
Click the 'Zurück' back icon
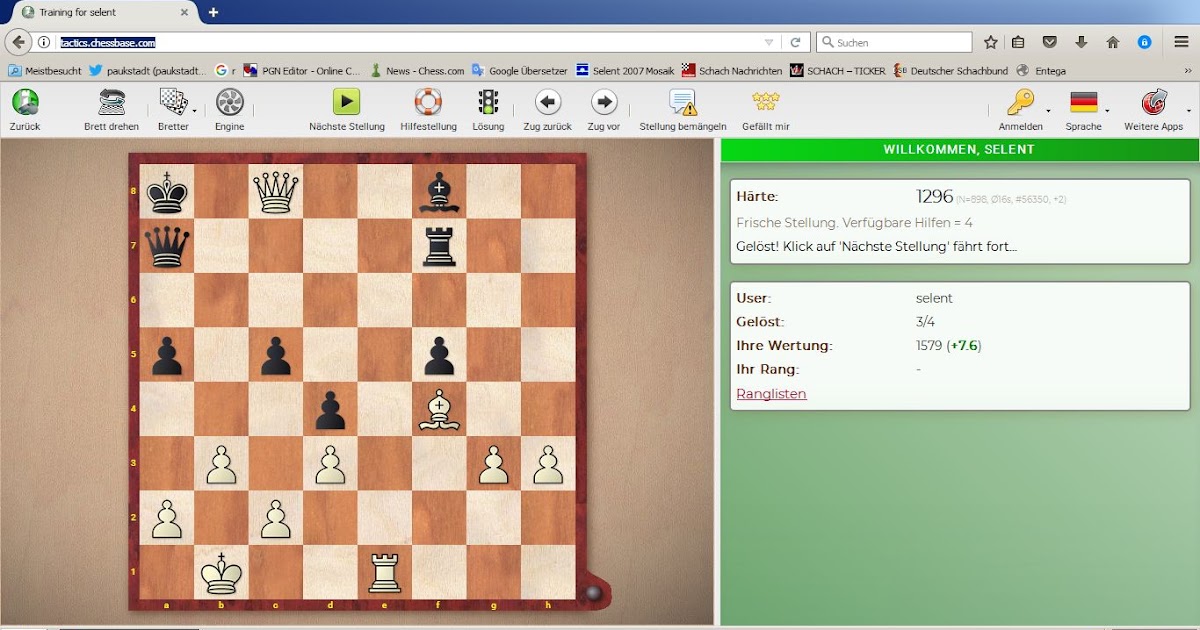[25, 104]
